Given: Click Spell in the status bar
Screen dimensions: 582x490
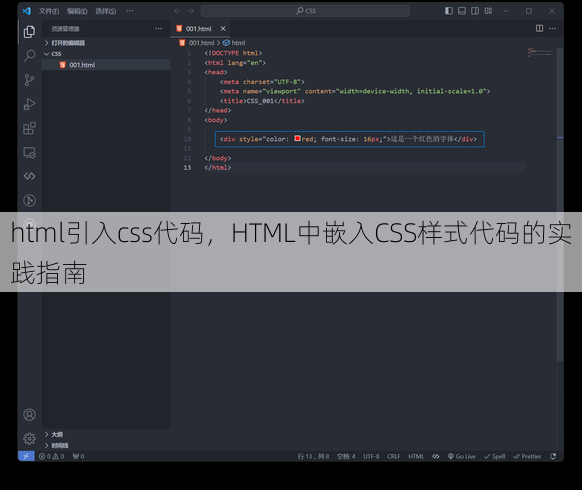Looking at the screenshot, I should [494, 456].
